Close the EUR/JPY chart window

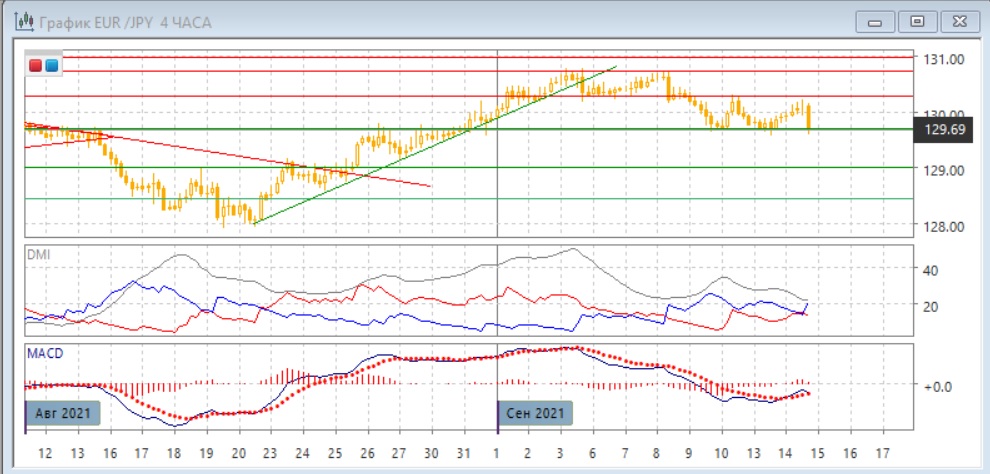(x=960, y=22)
